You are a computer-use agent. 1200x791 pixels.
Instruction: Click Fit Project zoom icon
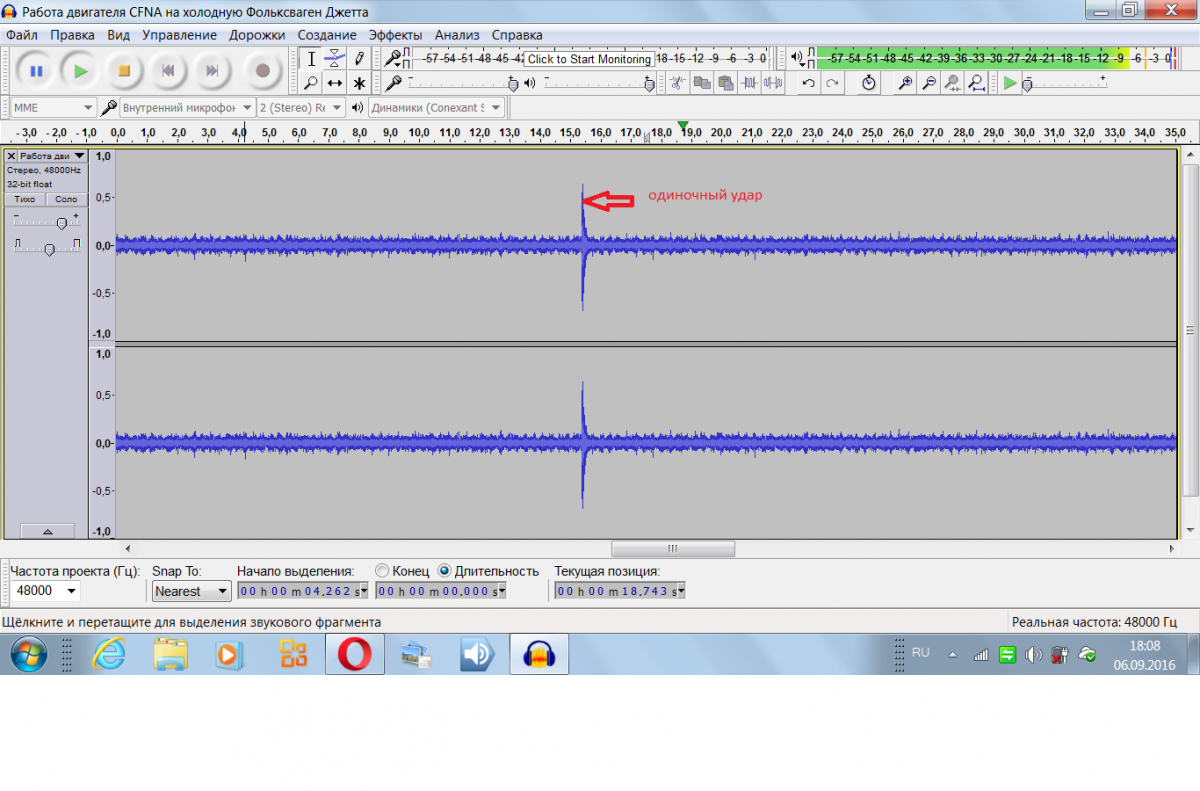pyautogui.click(x=976, y=83)
